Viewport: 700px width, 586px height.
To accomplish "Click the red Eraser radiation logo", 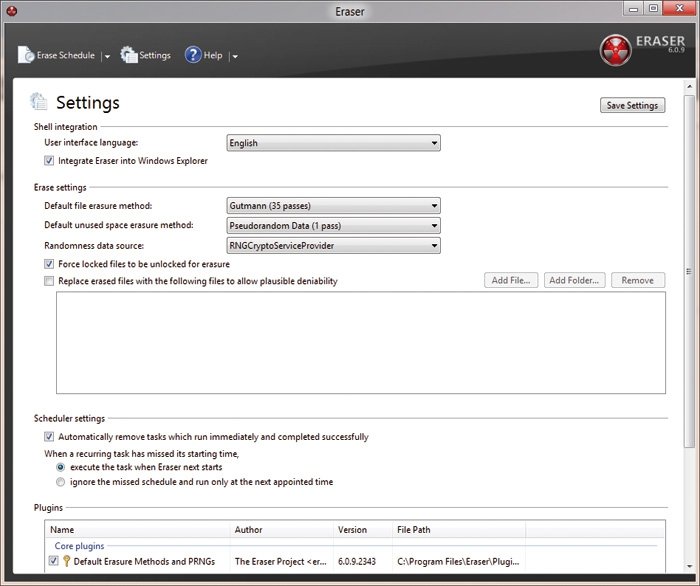I will coord(616,50).
